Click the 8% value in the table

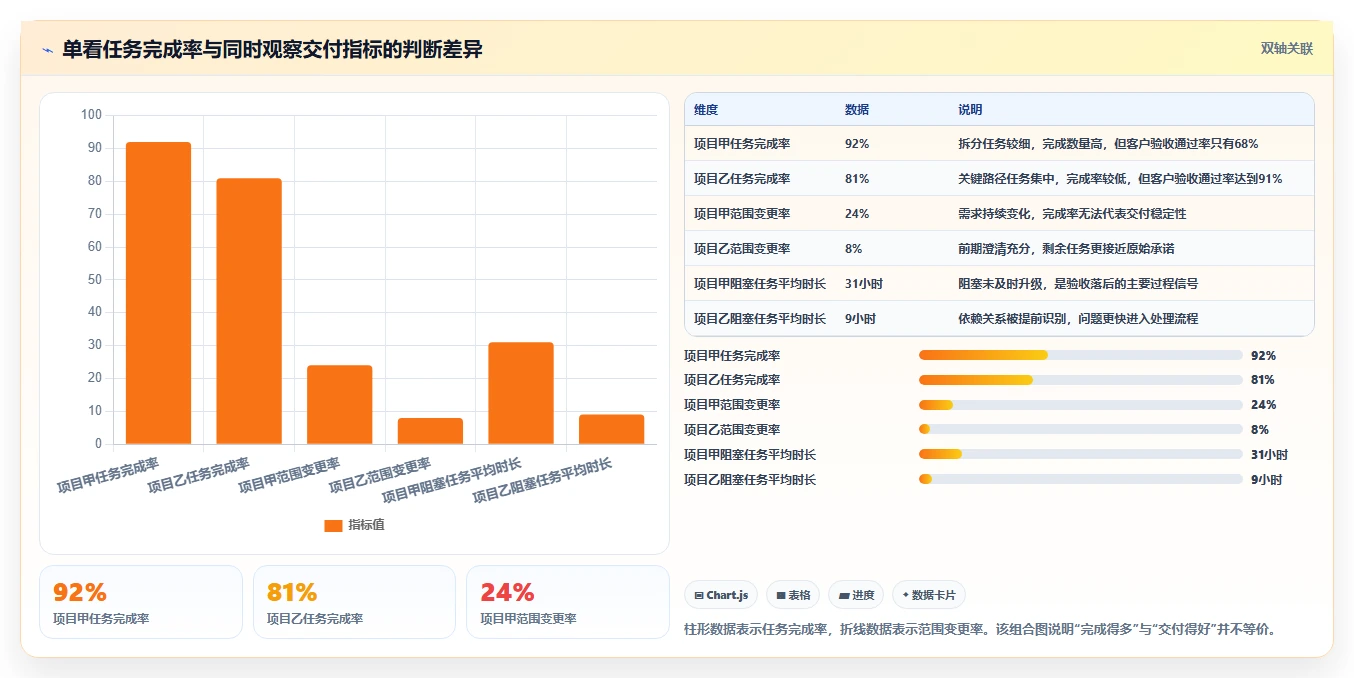853,249
